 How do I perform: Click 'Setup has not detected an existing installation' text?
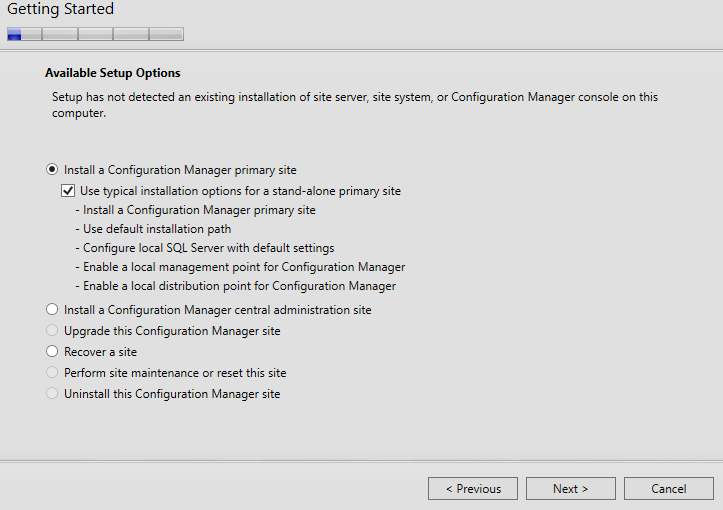tap(355, 105)
